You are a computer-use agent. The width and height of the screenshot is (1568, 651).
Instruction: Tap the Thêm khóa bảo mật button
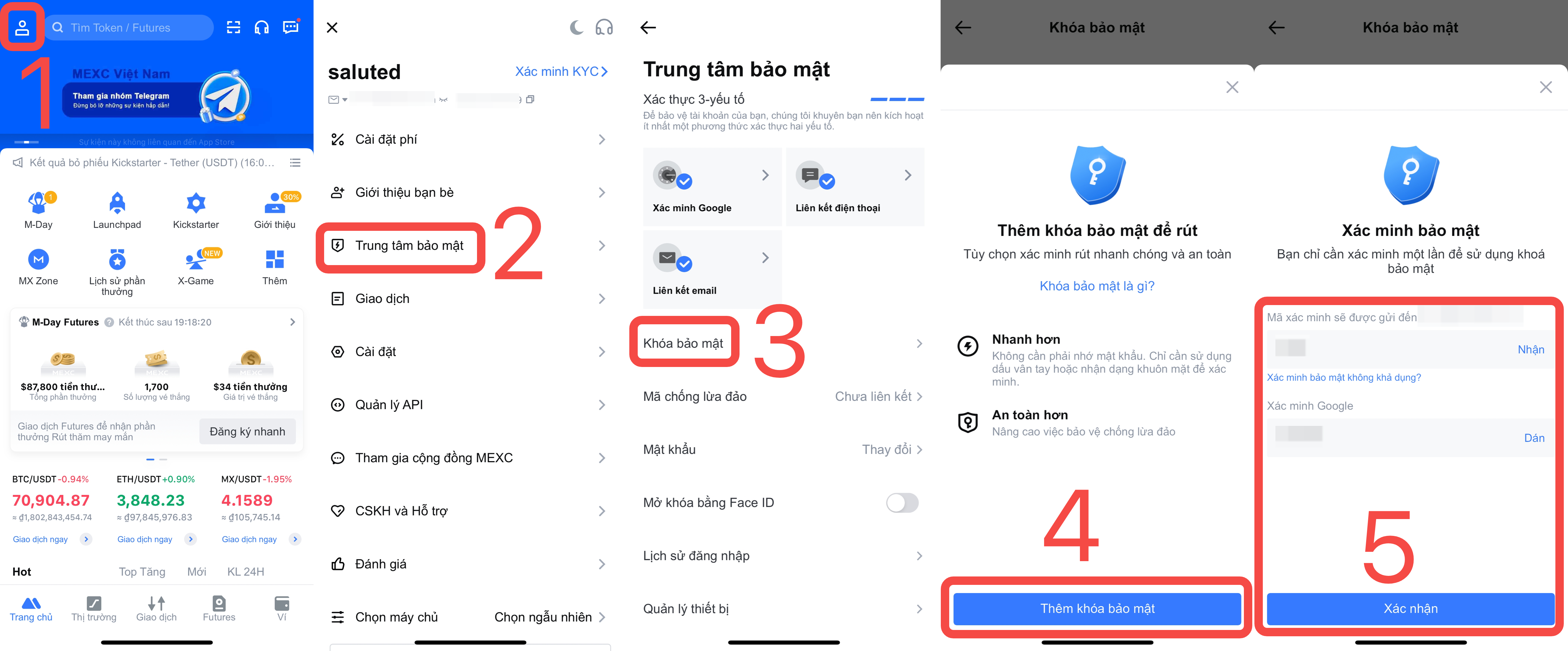pos(1097,608)
